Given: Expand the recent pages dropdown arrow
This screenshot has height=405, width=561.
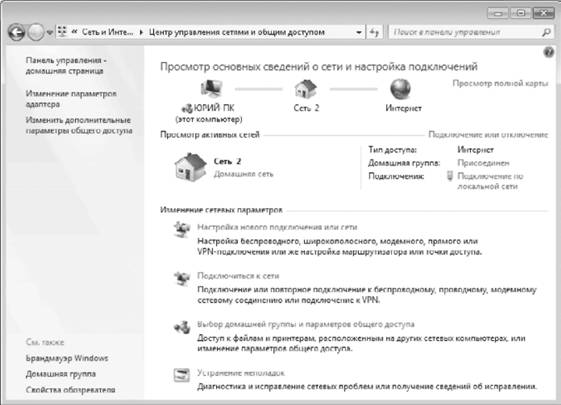Looking at the screenshot, I should pos(50,33).
